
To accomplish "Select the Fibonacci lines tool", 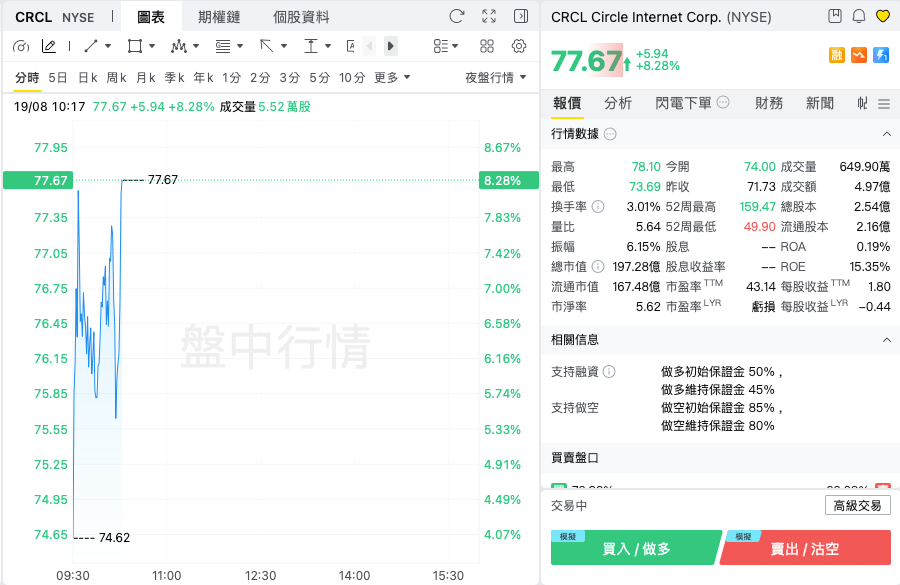I will point(223,46).
